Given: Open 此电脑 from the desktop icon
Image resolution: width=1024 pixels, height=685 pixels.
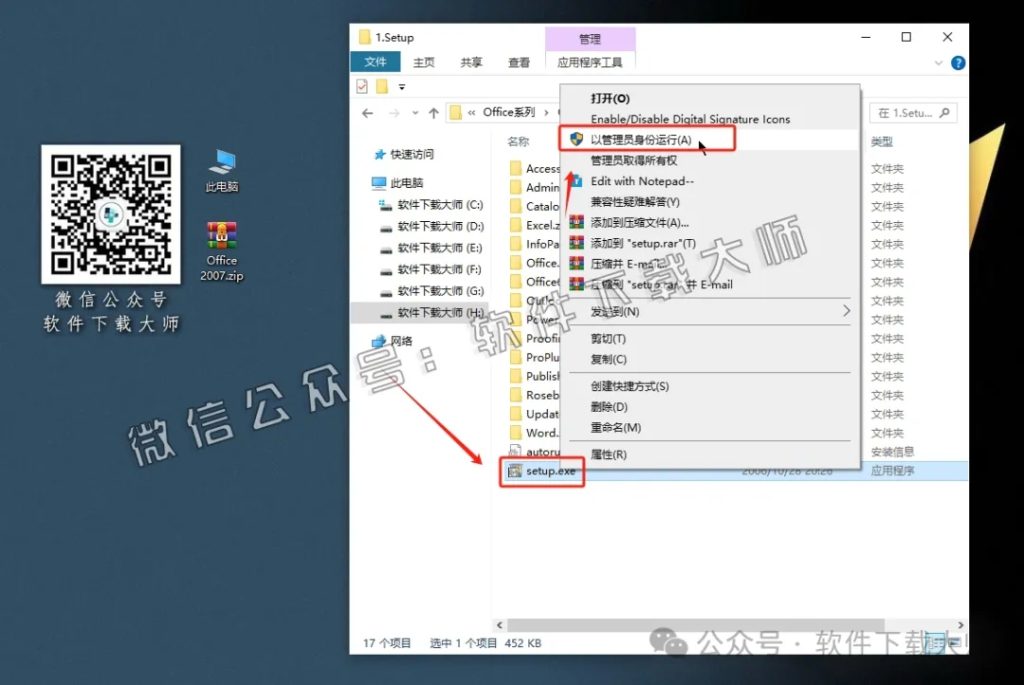Looking at the screenshot, I should click(x=221, y=162).
